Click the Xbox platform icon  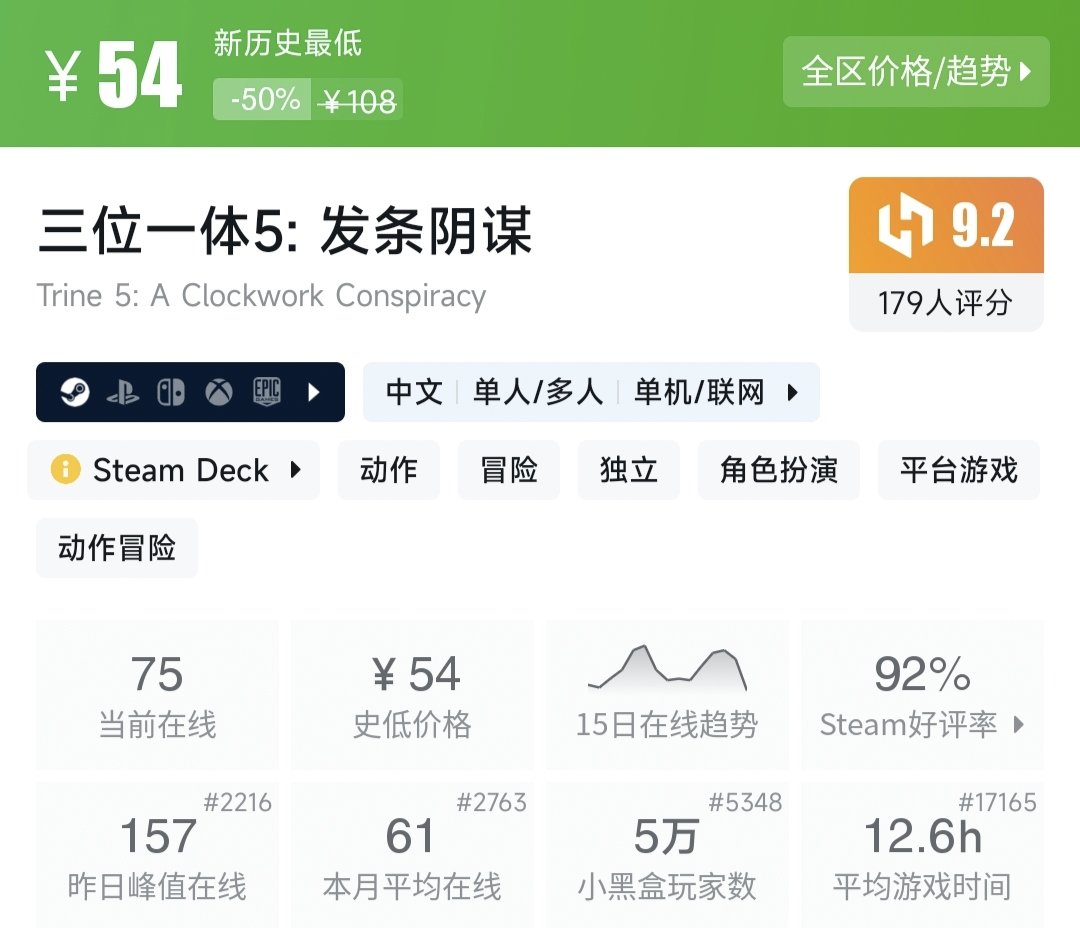point(219,392)
